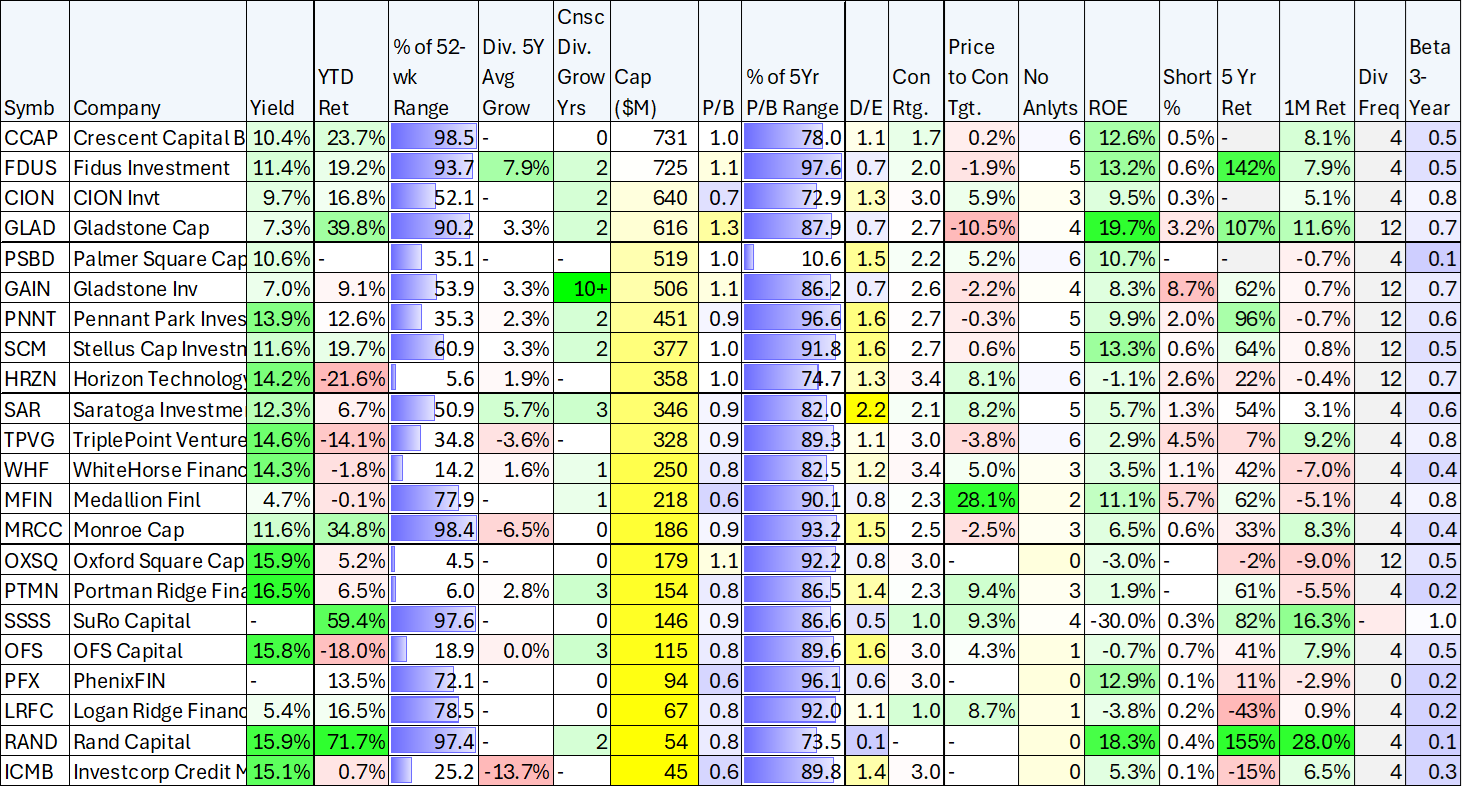Click Rand Capital's 71.7% YTD cell
The height and width of the screenshot is (787, 1462).
[350, 740]
